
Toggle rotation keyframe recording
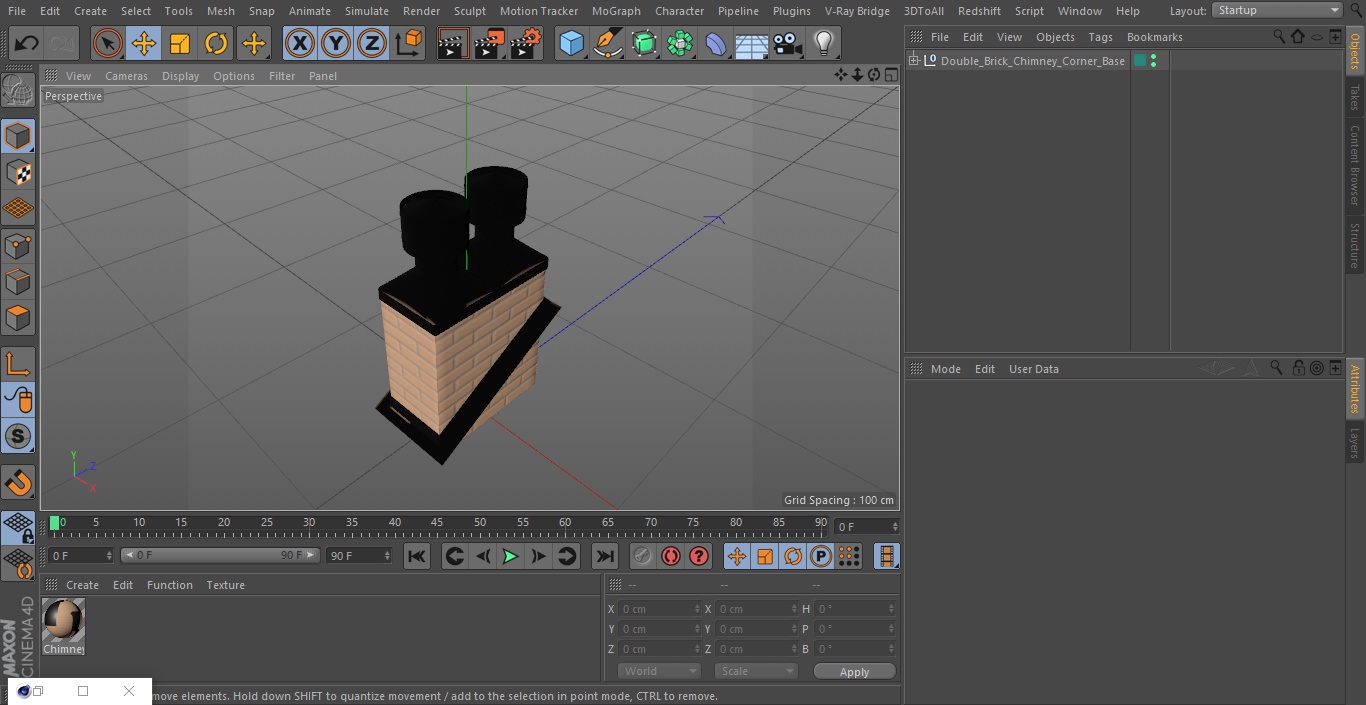pyautogui.click(x=793, y=556)
